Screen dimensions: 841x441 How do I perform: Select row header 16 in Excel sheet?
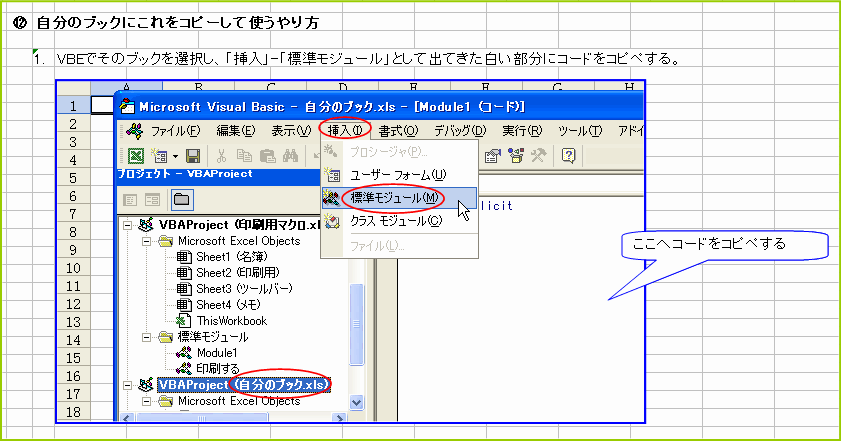pos(73,376)
